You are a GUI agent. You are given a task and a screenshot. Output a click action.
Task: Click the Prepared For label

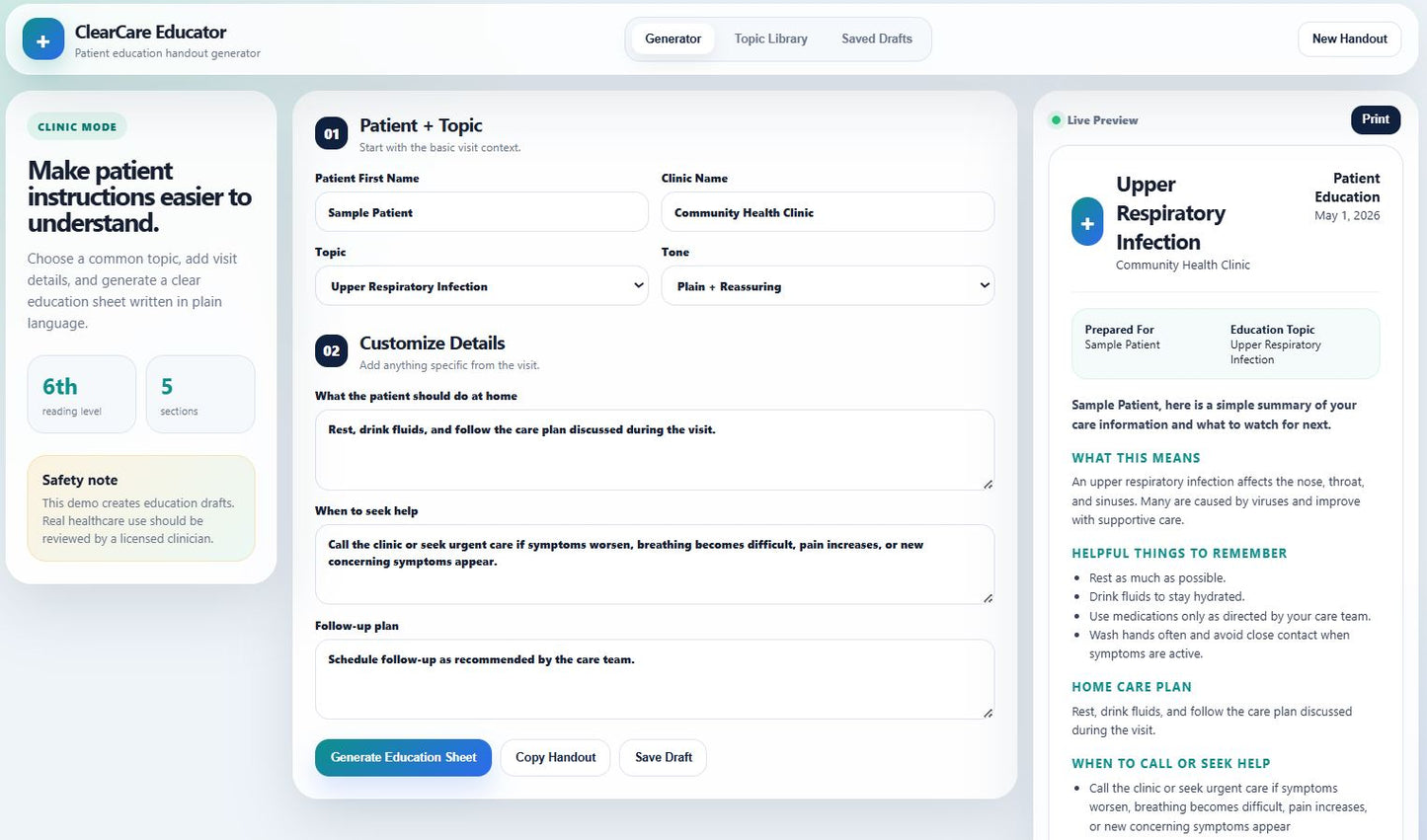pyautogui.click(x=1119, y=330)
